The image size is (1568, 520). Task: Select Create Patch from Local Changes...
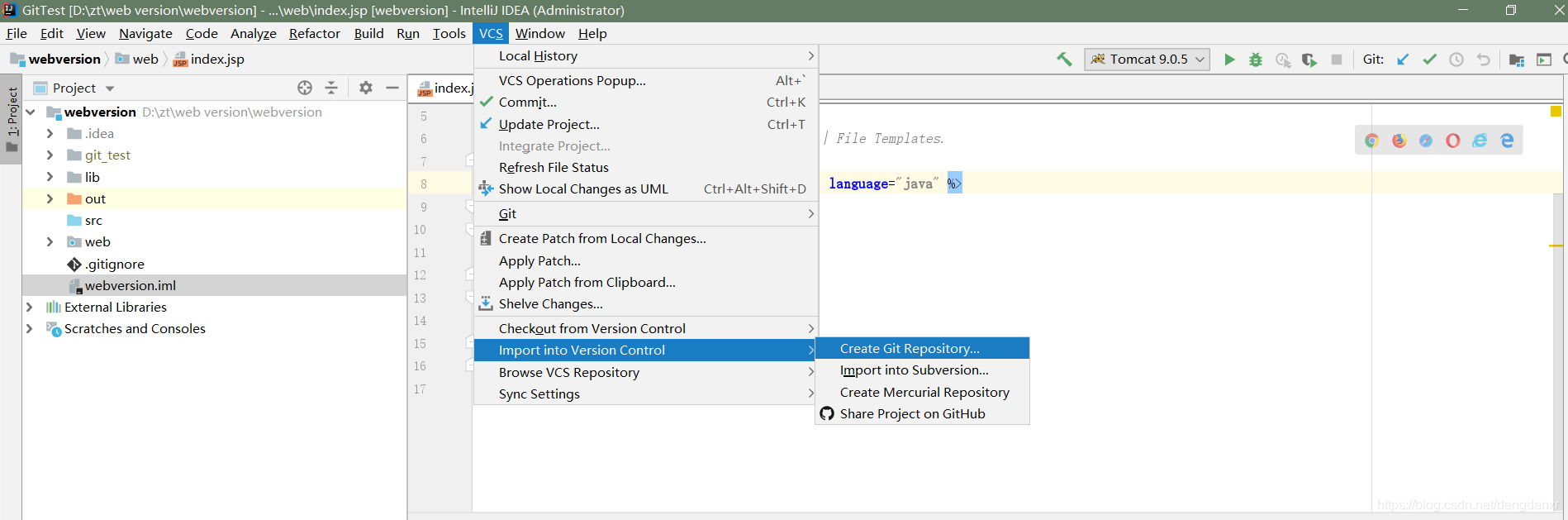tap(646, 238)
